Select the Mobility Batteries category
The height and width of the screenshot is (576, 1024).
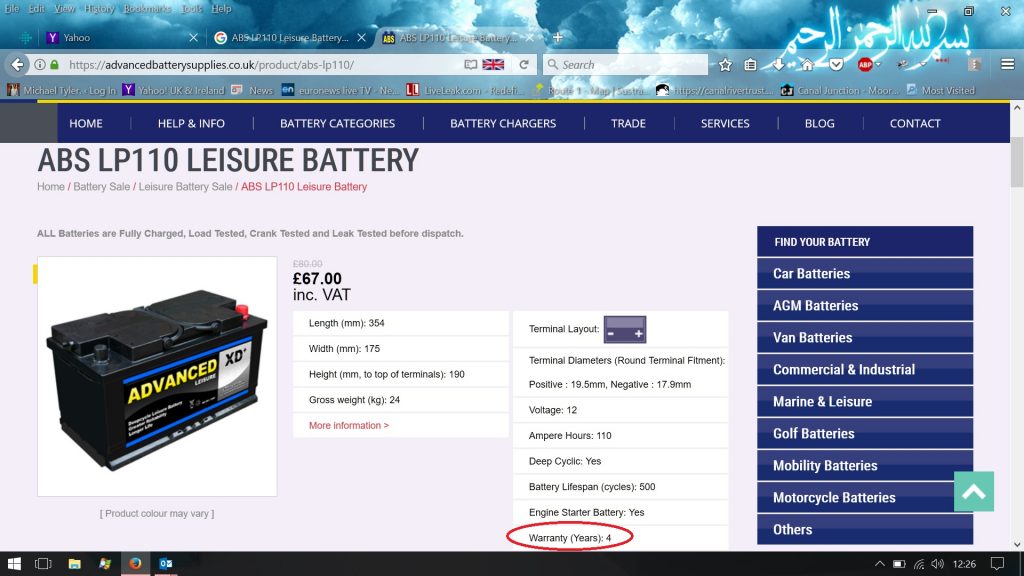tap(865, 466)
